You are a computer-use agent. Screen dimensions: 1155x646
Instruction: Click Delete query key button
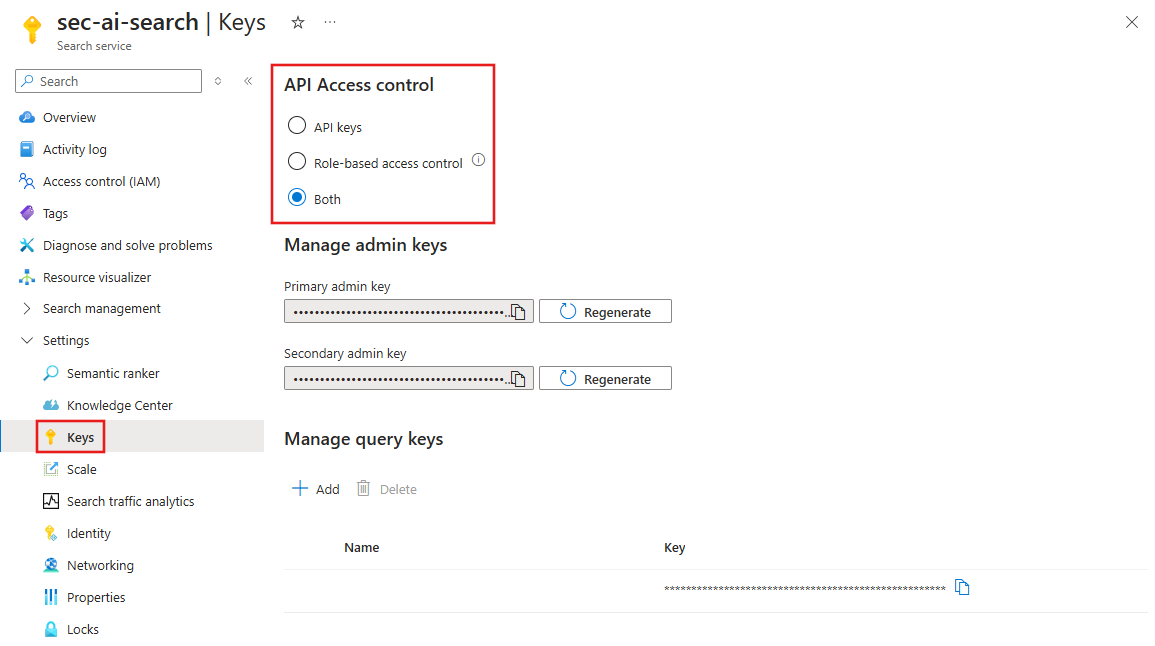[x=387, y=489]
